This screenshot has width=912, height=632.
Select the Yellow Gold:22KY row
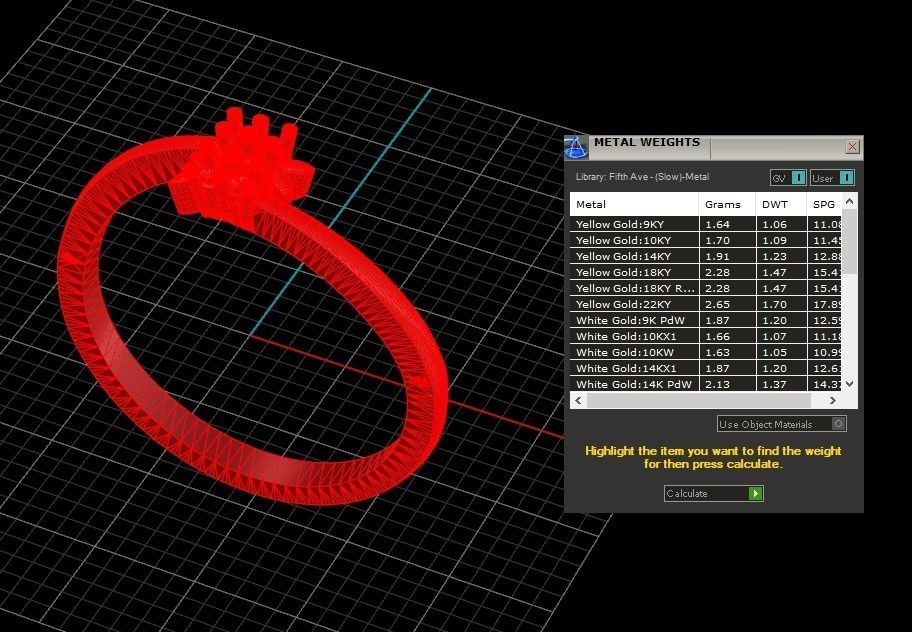point(706,304)
